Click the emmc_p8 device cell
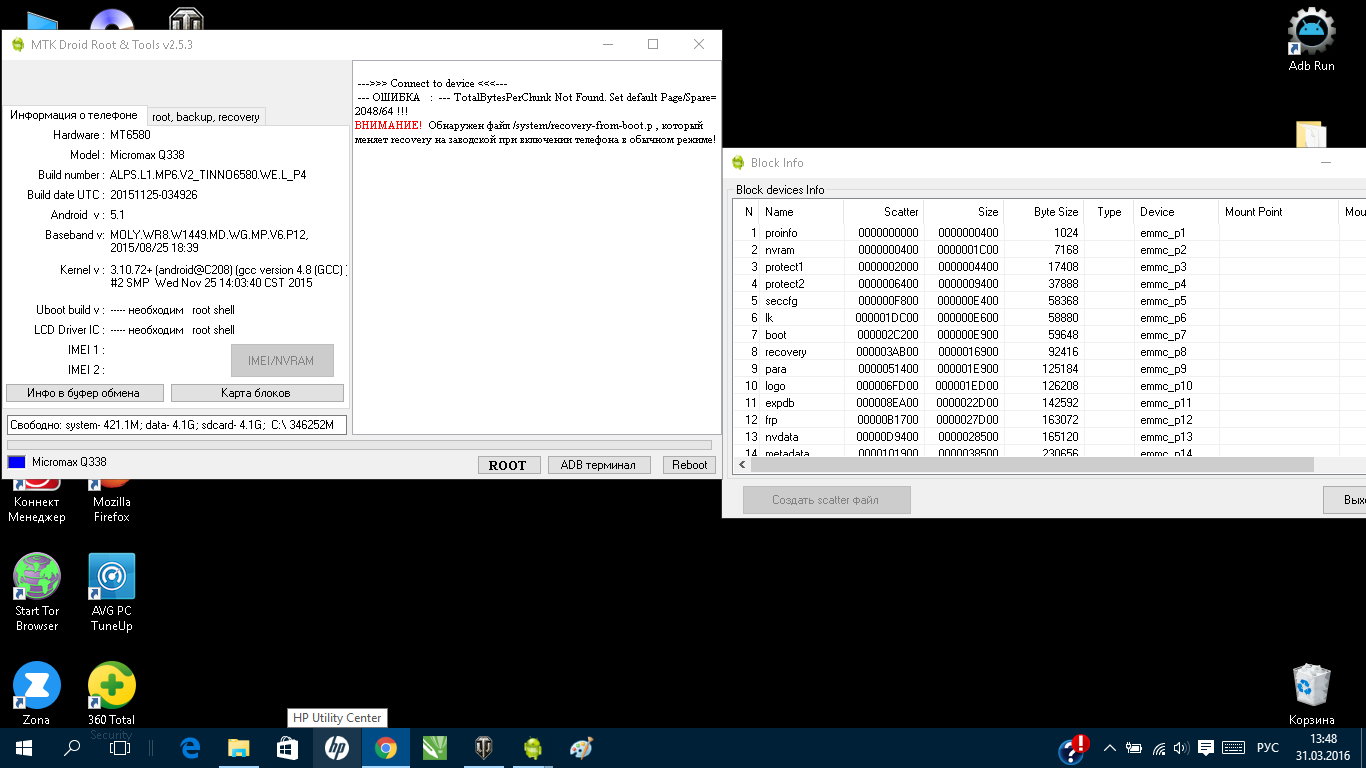This screenshot has width=1366, height=768. tap(1163, 352)
